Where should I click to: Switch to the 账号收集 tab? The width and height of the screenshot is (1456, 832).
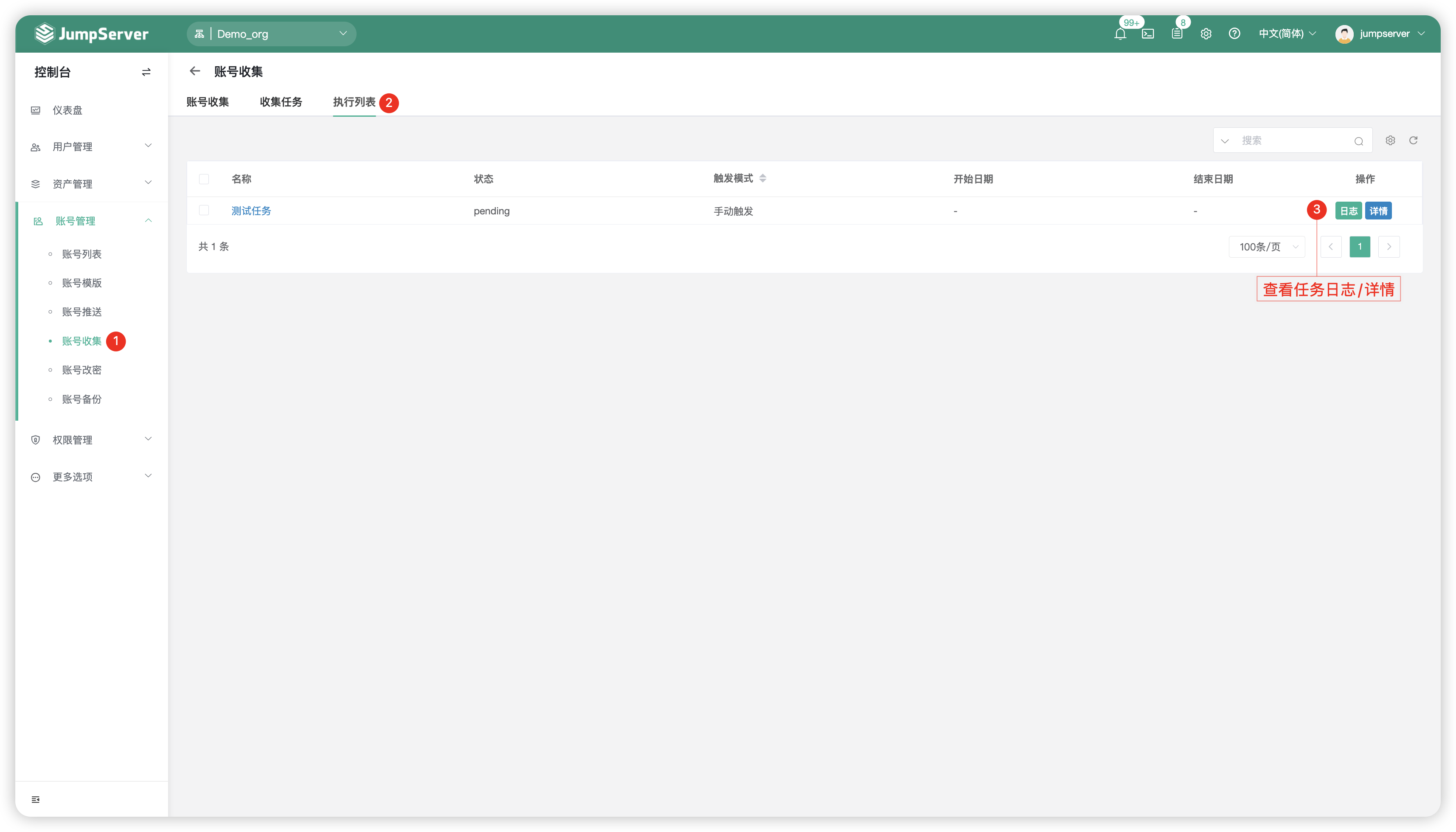point(208,102)
